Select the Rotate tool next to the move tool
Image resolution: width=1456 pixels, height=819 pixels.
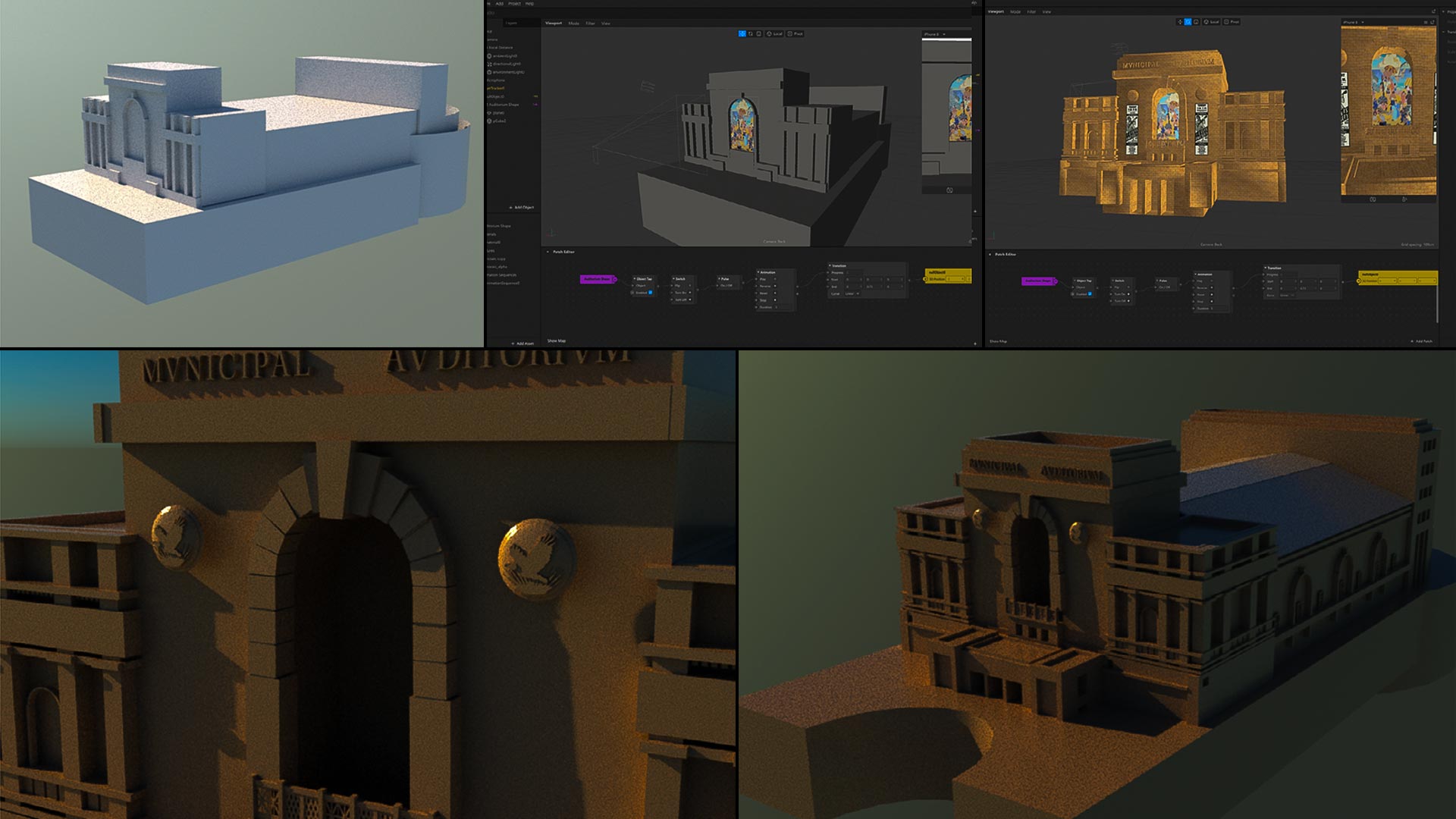pyautogui.click(x=751, y=33)
